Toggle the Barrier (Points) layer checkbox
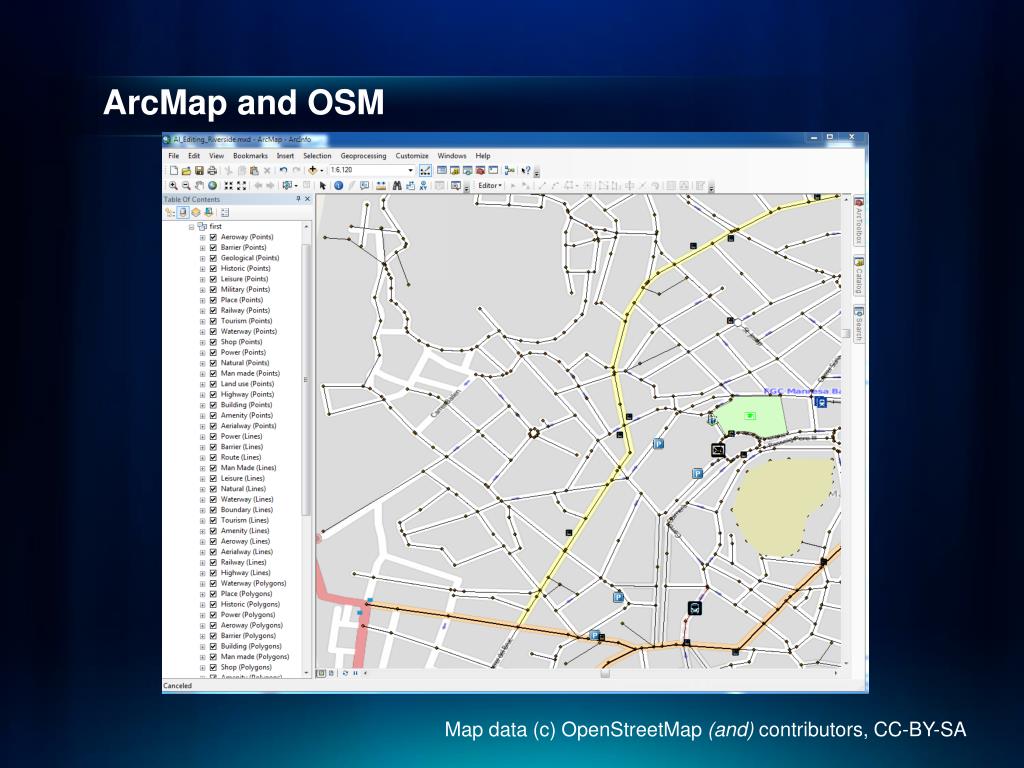This screenshot has width=1024, height=768. (x=213, y=248)
